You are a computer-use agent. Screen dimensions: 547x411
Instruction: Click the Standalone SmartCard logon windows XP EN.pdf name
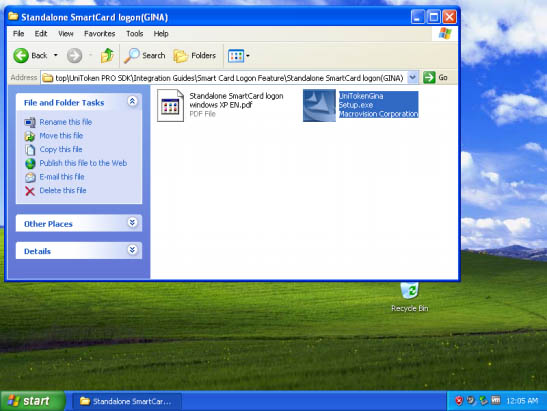coord(236,100)
